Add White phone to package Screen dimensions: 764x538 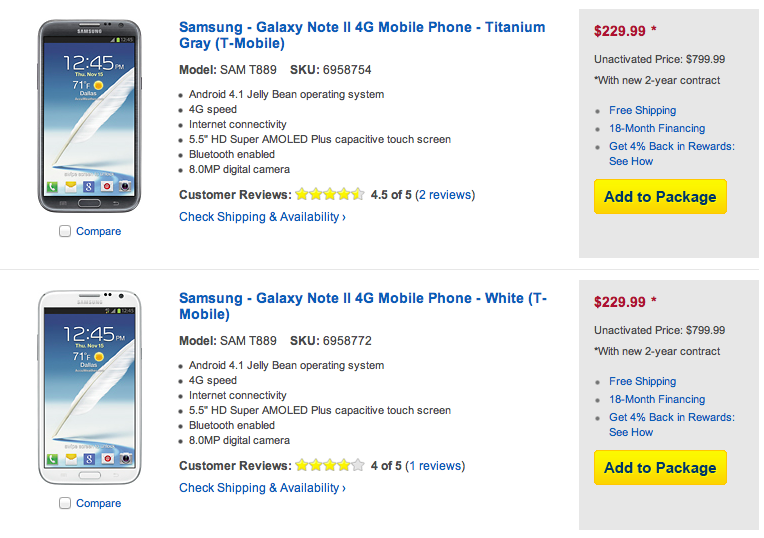(x=660, y=468)
